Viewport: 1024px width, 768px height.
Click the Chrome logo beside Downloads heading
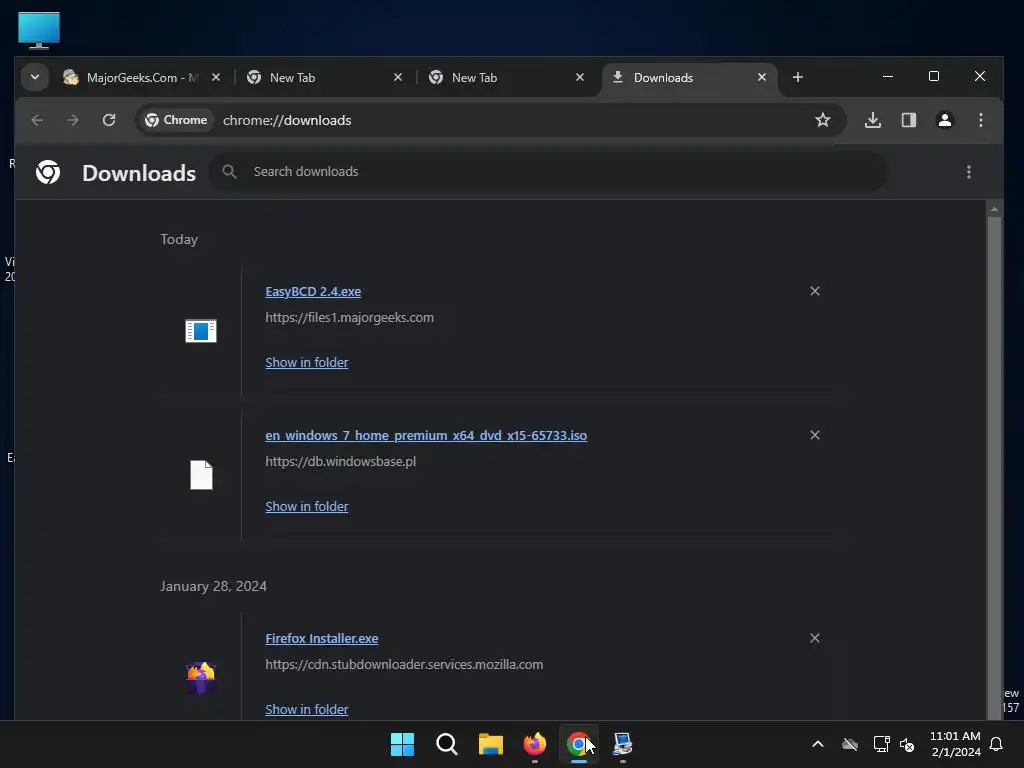point(48,172)
